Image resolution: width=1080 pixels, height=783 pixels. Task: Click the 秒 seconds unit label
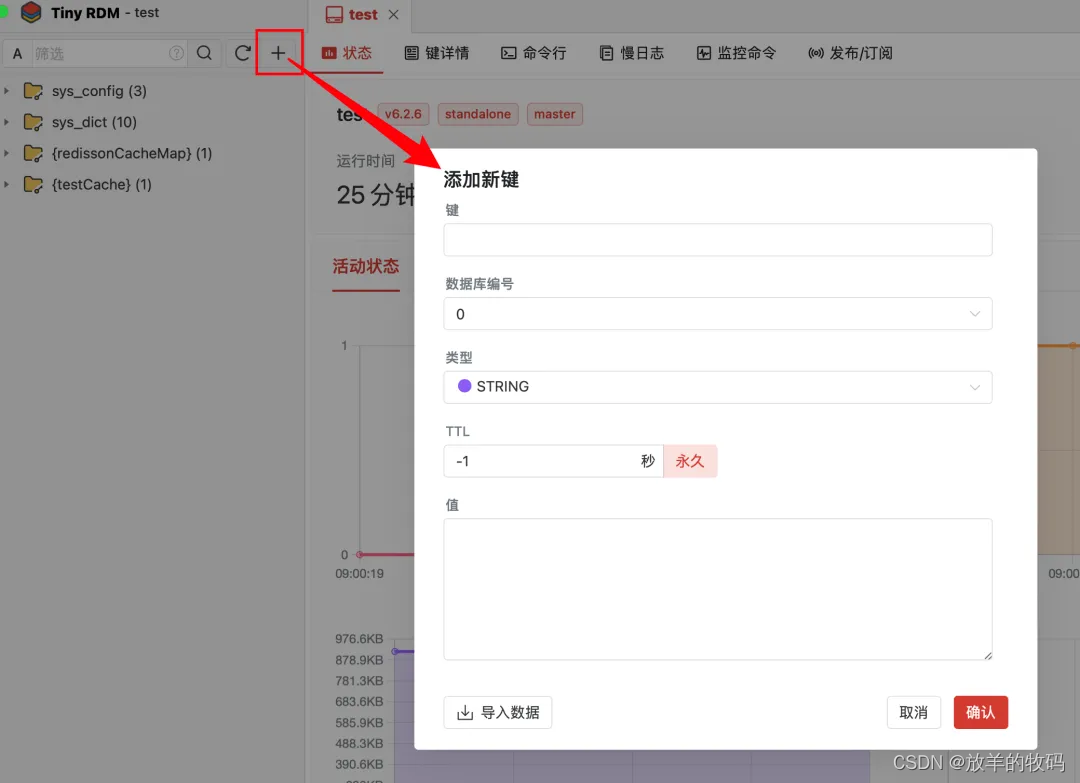(647, 461)
